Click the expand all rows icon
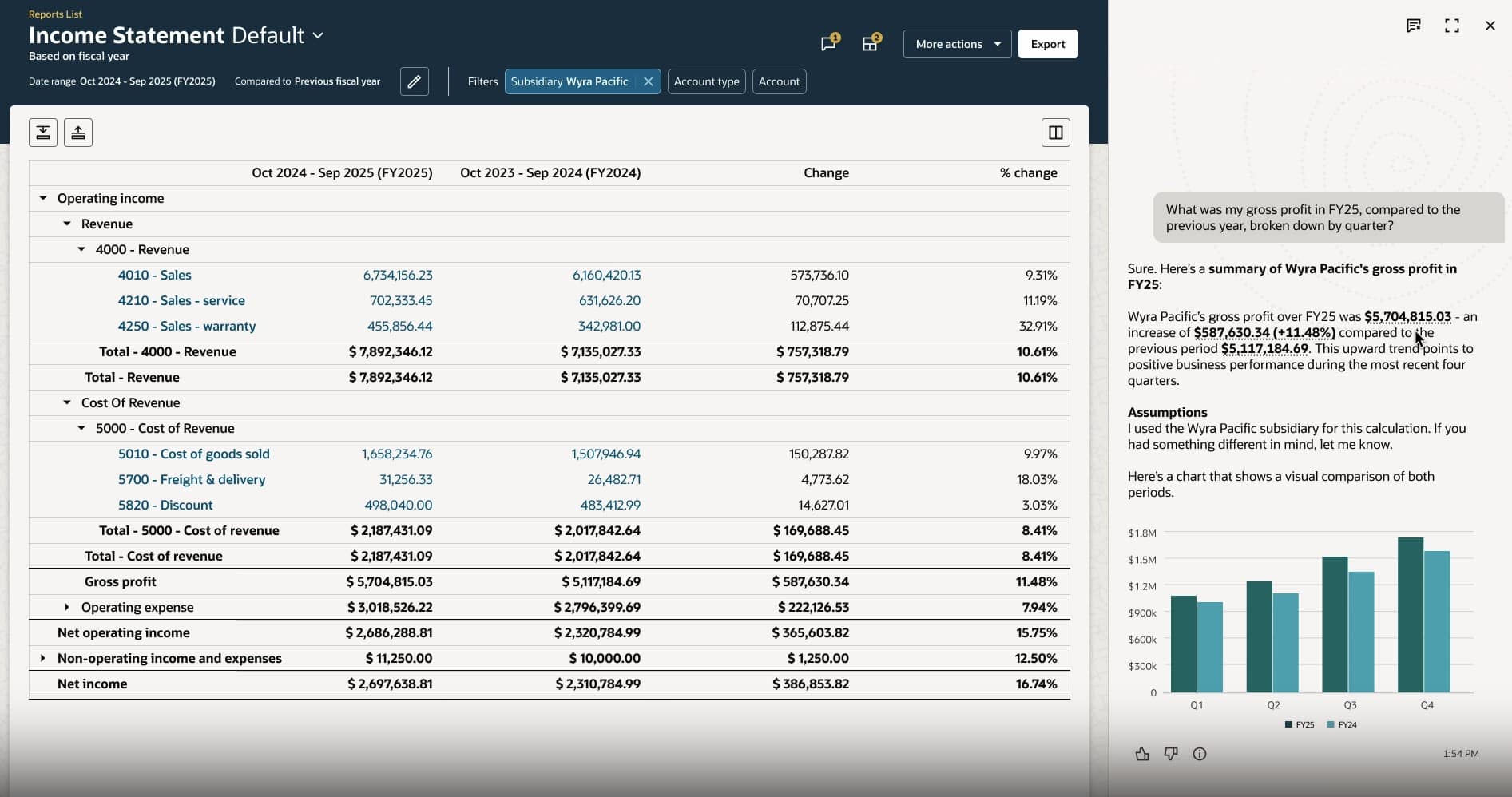This screenshot has width=1512, height=797. tap(43, 133)
